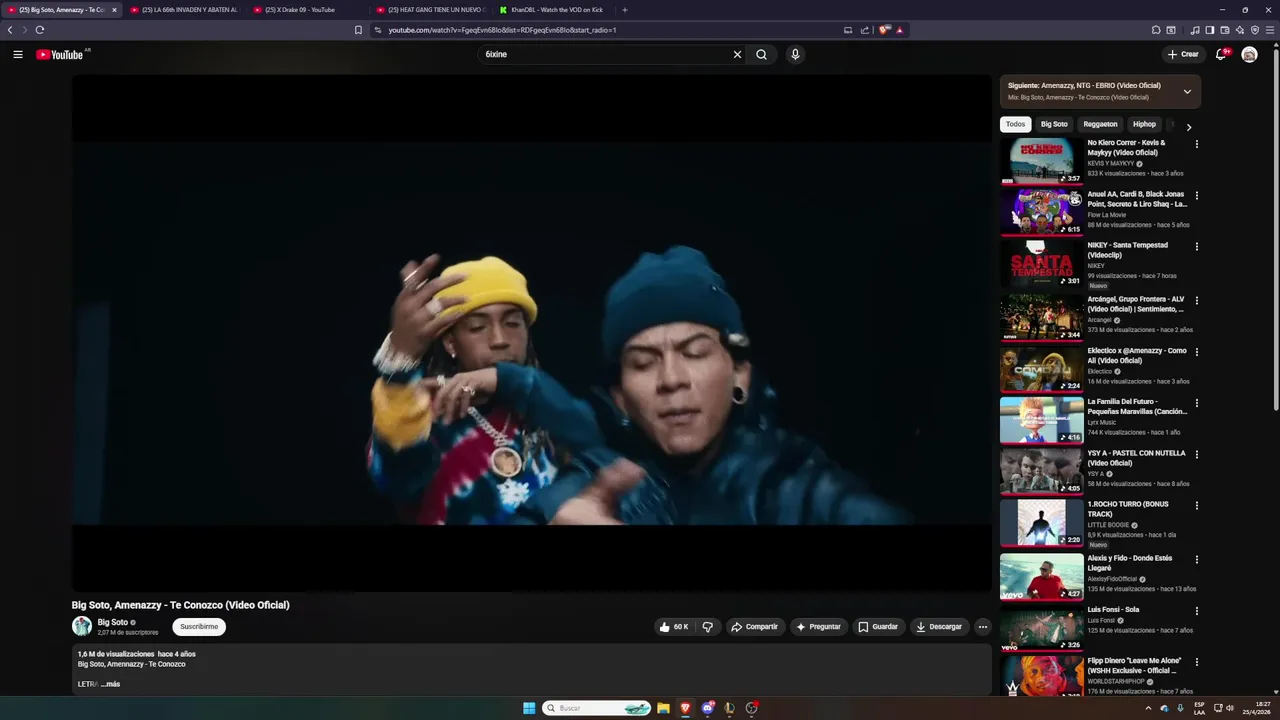The width and height of the screenshot is (1280, 720).
Task: Open options menu for NIKEY Santa Tempestad
Action: tap(1196, 246)
